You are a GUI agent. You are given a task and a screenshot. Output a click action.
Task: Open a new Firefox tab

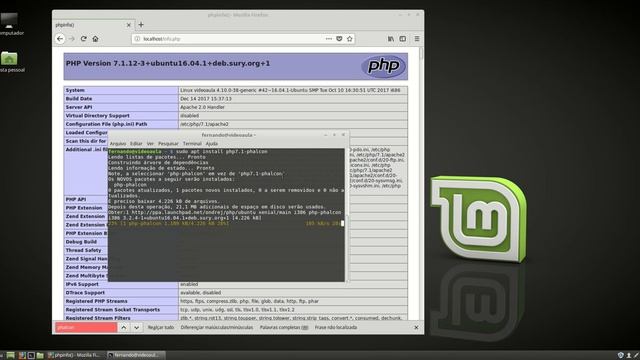pyautogui.click(x=141, y=25)
